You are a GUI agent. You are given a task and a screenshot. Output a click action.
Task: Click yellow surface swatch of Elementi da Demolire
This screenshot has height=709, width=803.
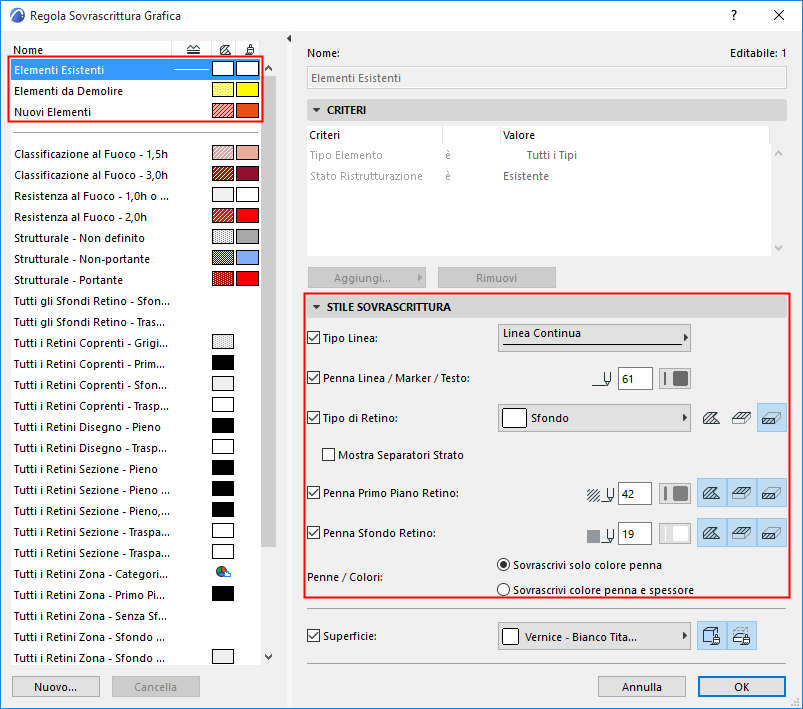pos(247,90)
